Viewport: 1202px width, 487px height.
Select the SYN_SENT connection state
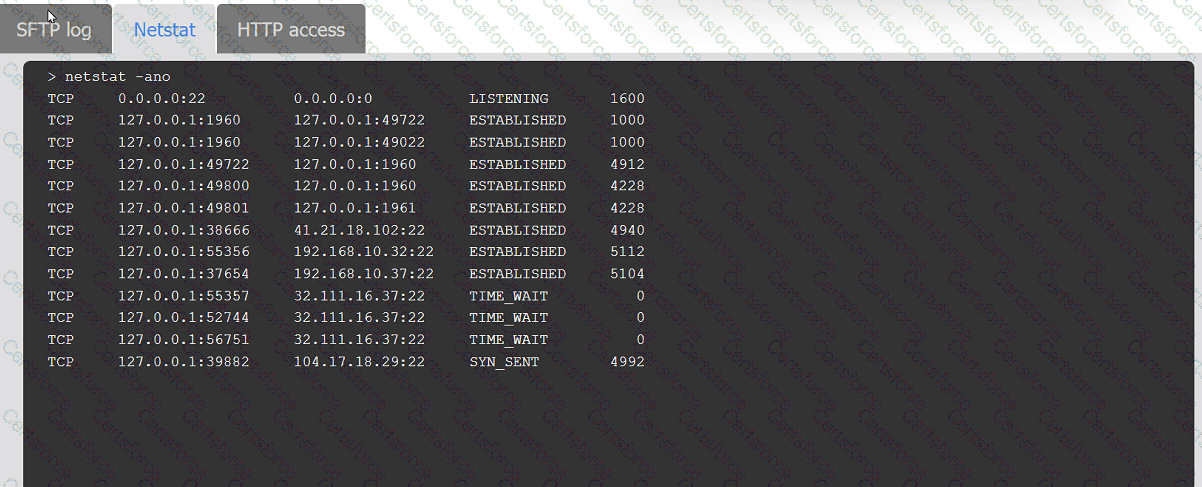(504, 362)
